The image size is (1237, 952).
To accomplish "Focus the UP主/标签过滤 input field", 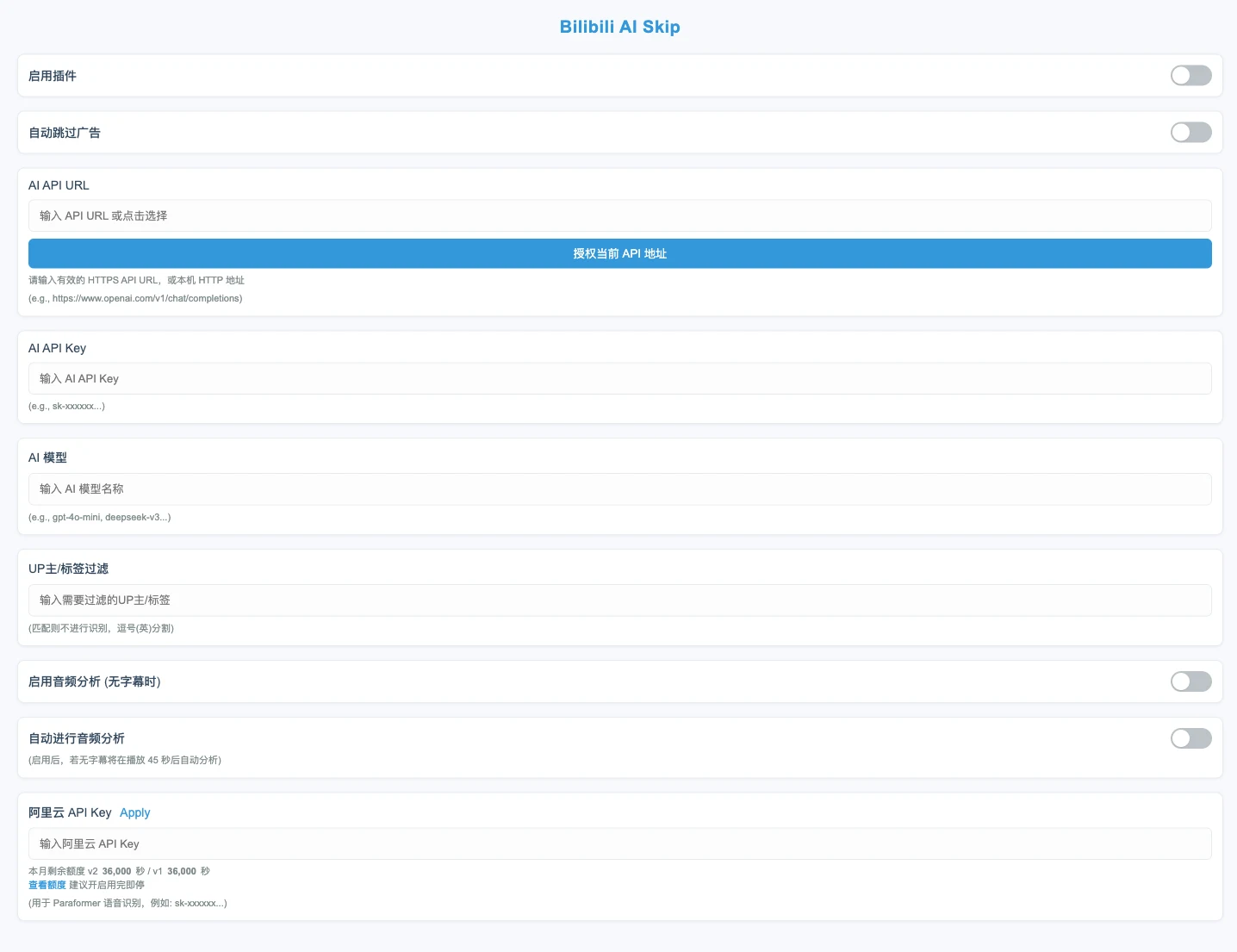I will [620, 600].
